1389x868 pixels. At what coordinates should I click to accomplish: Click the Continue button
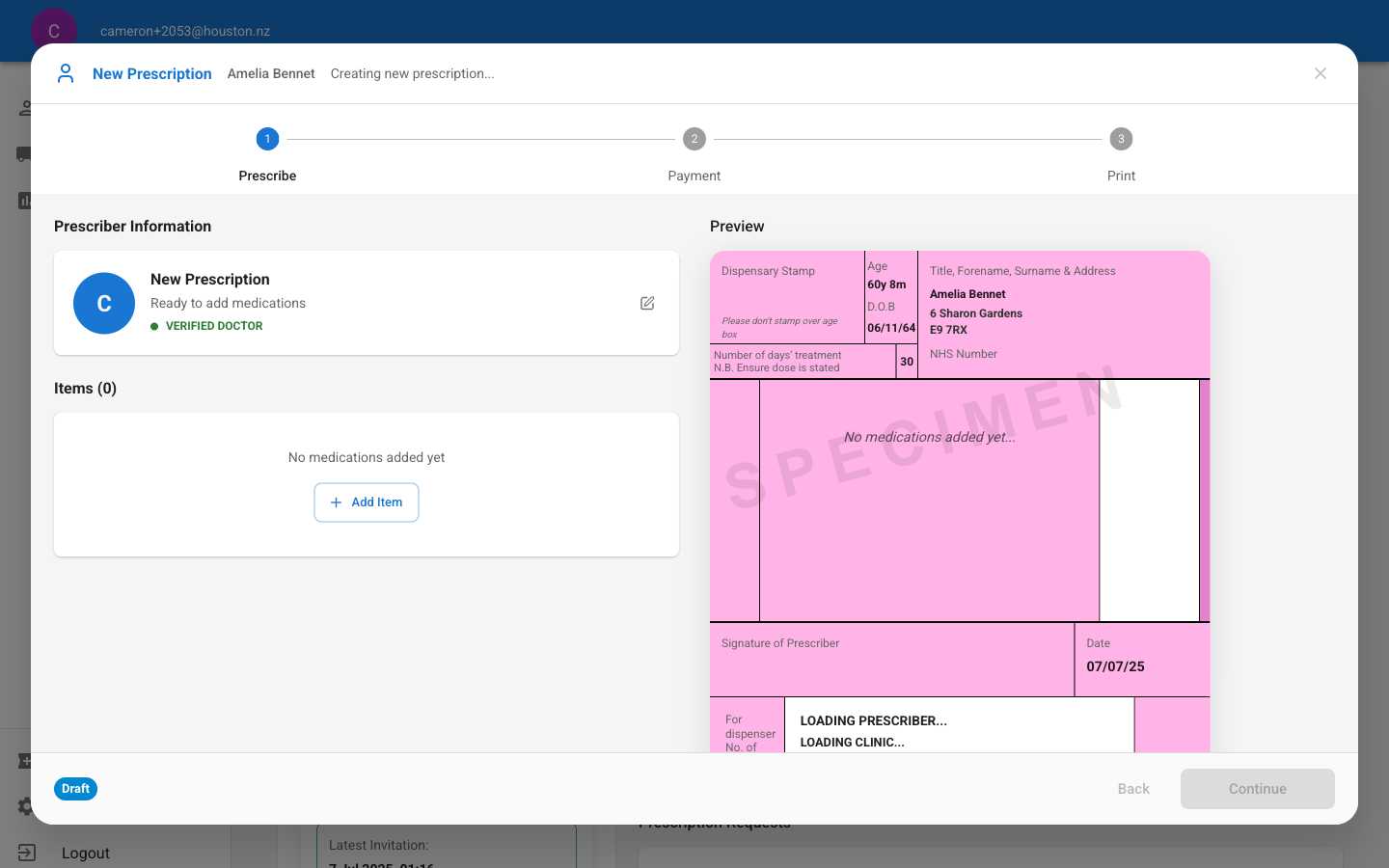[x=1258, y=789]
